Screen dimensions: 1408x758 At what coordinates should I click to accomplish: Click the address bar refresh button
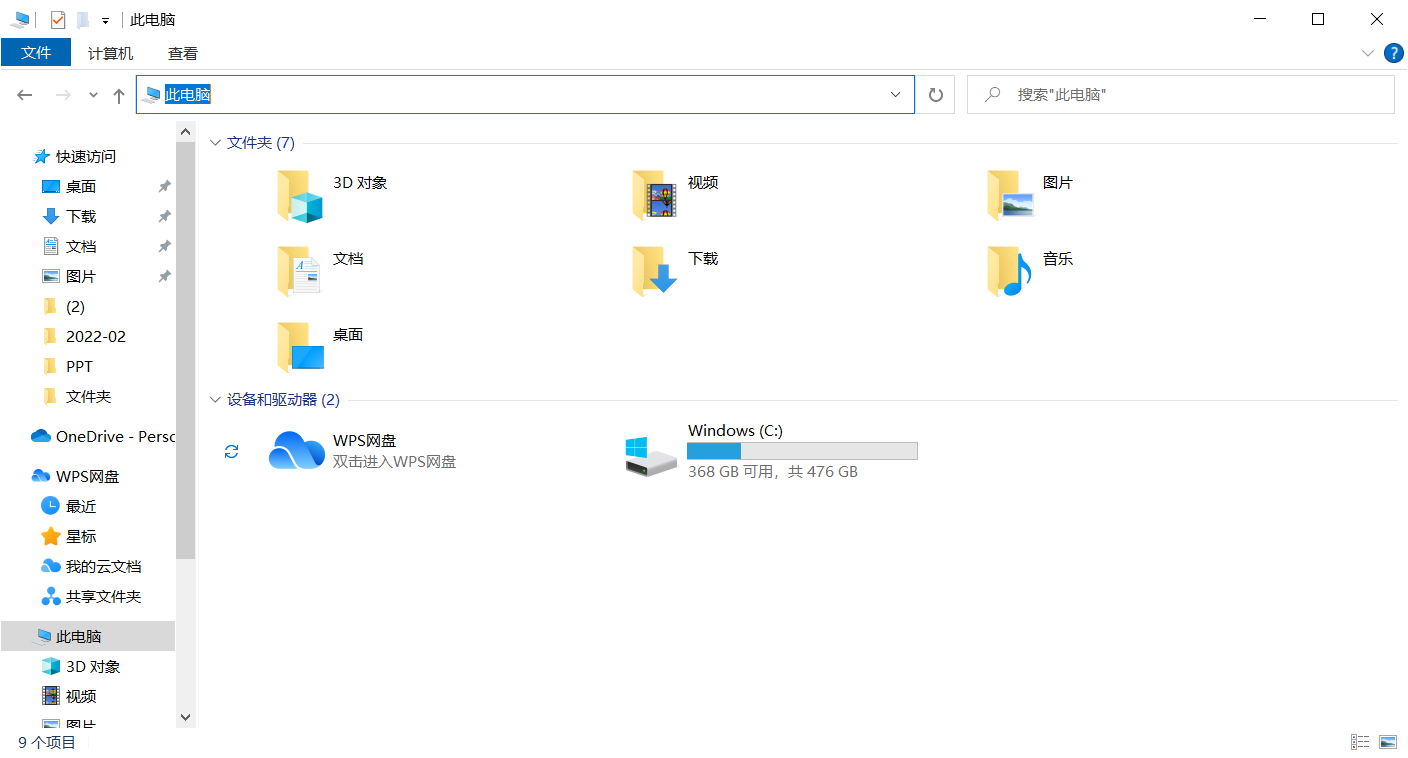(x=936, y=95)
